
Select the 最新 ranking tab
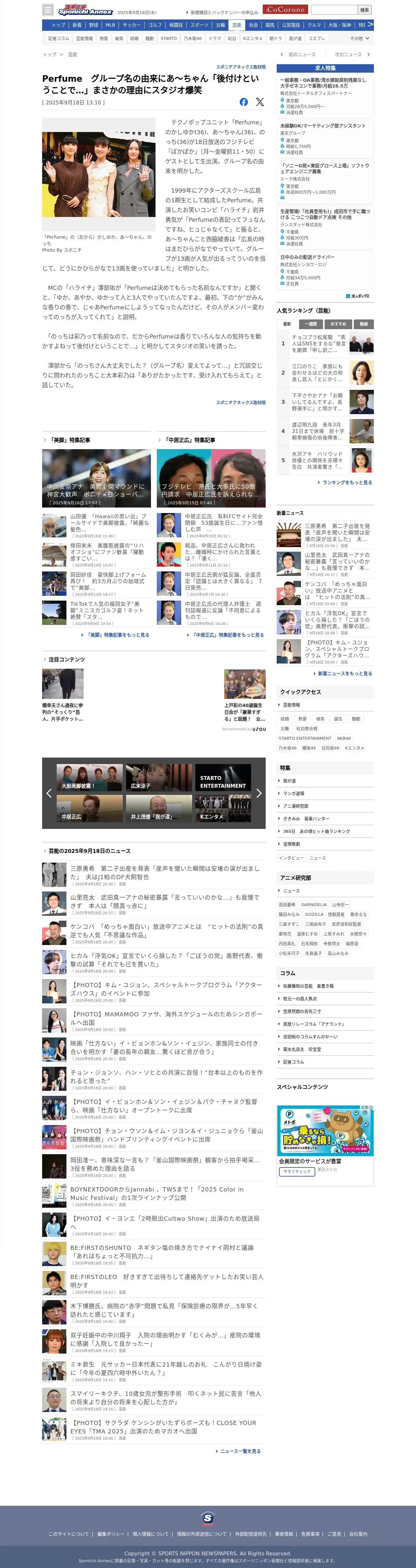point(287,324)
